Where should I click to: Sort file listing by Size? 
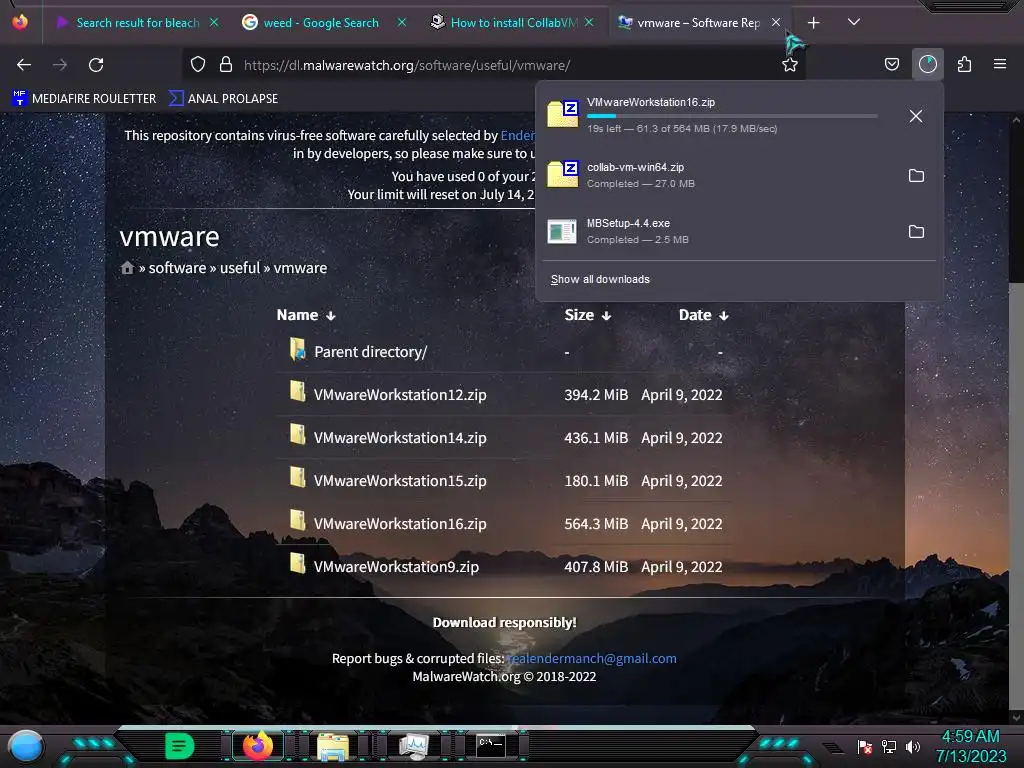pyautogui.click(x=587, y=315)
